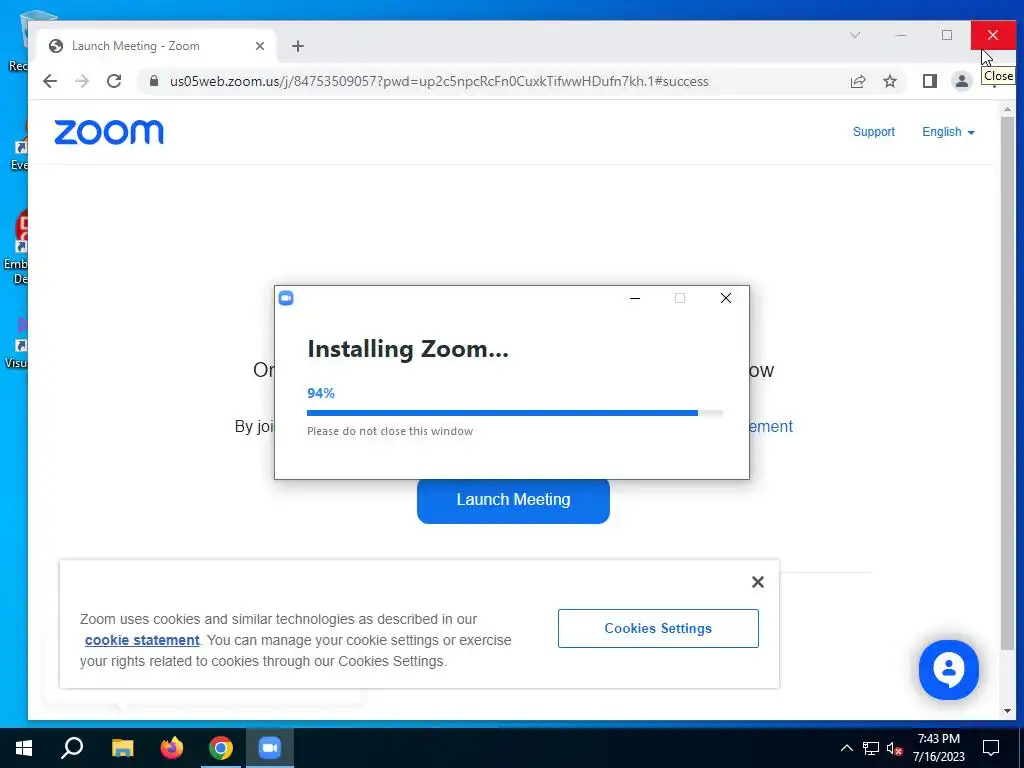This screenshot has height=768, width=1024.
Task: Close the Installing Zoom dialog
Action: pyautogui.click(x=726, y=298)
